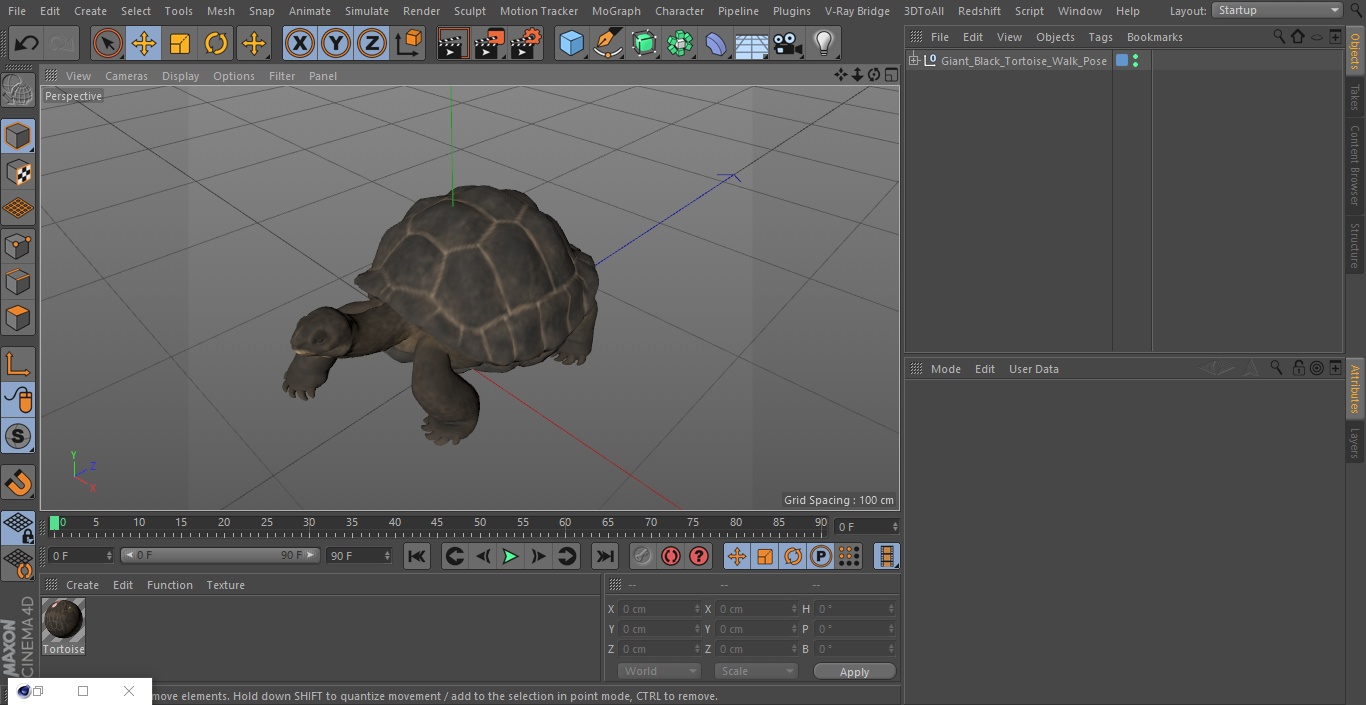This screenshot has width=1366, height=705.
Task: Open the Layers side tab
Action: pos(1355,442)
